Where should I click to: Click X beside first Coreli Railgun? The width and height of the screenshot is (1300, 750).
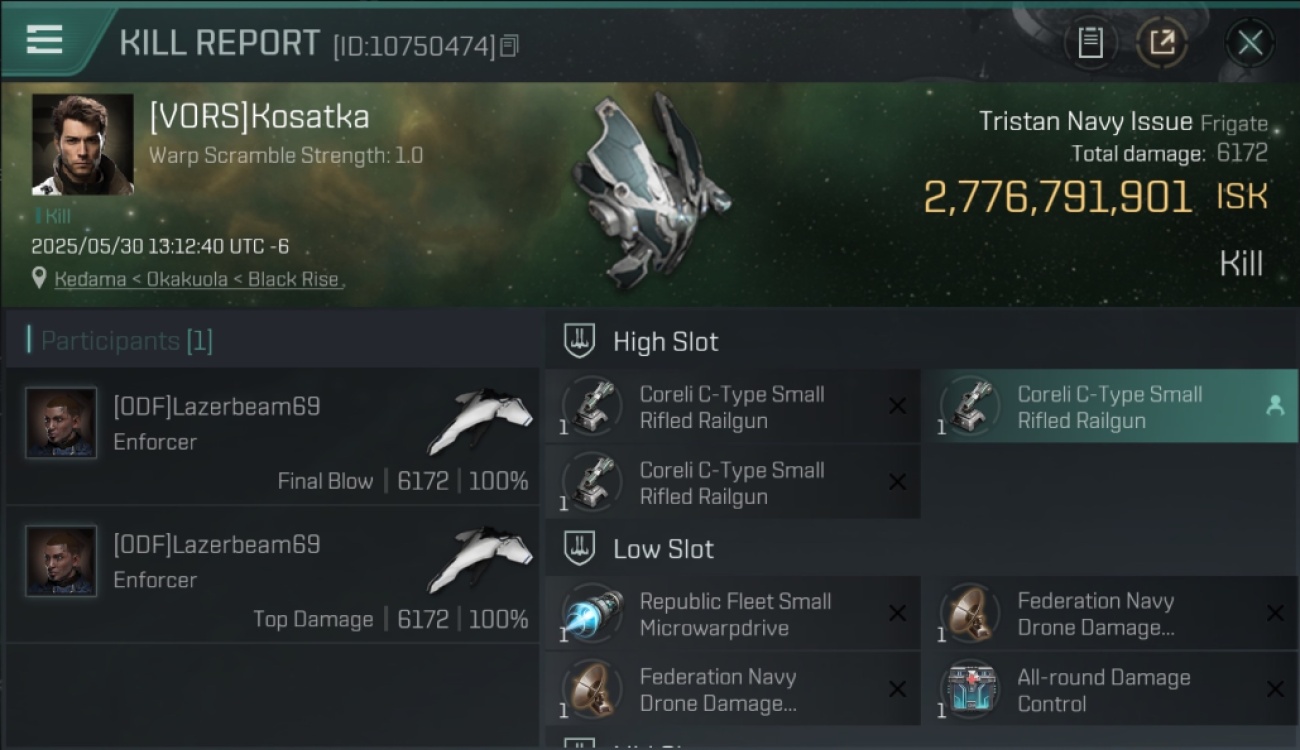897,406
